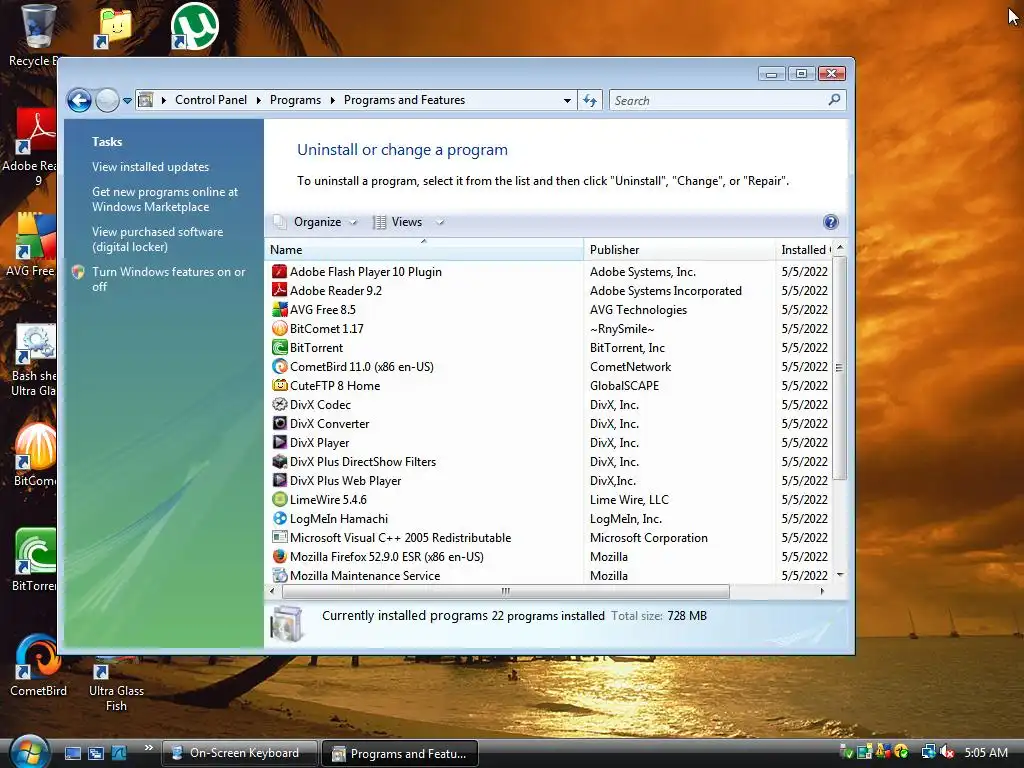Select the BitTorrent entry icon in list
This screenshot has height=768, width=1024.
(x=280, y=347)
